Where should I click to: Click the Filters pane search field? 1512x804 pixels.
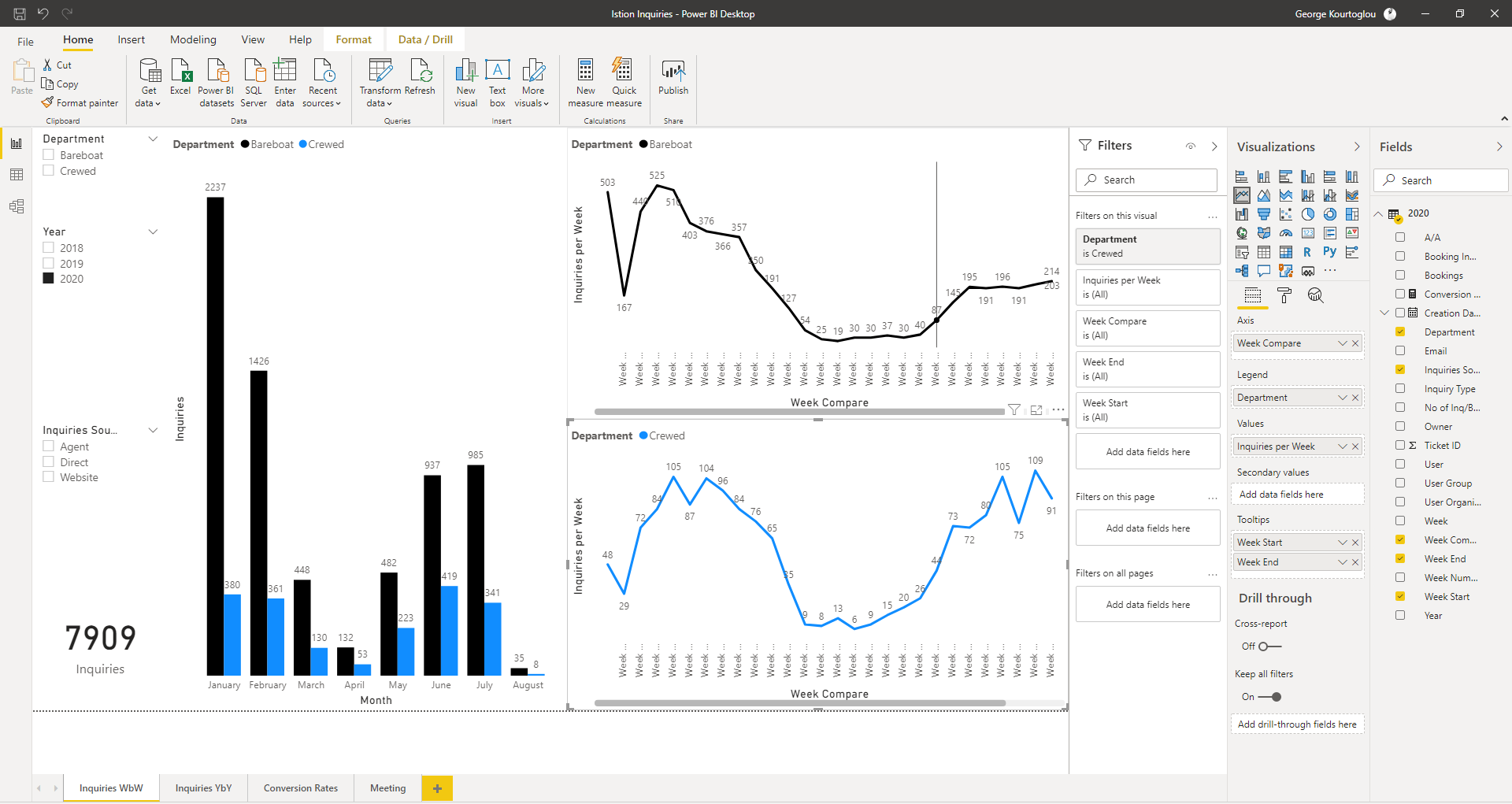(1147, 180)
